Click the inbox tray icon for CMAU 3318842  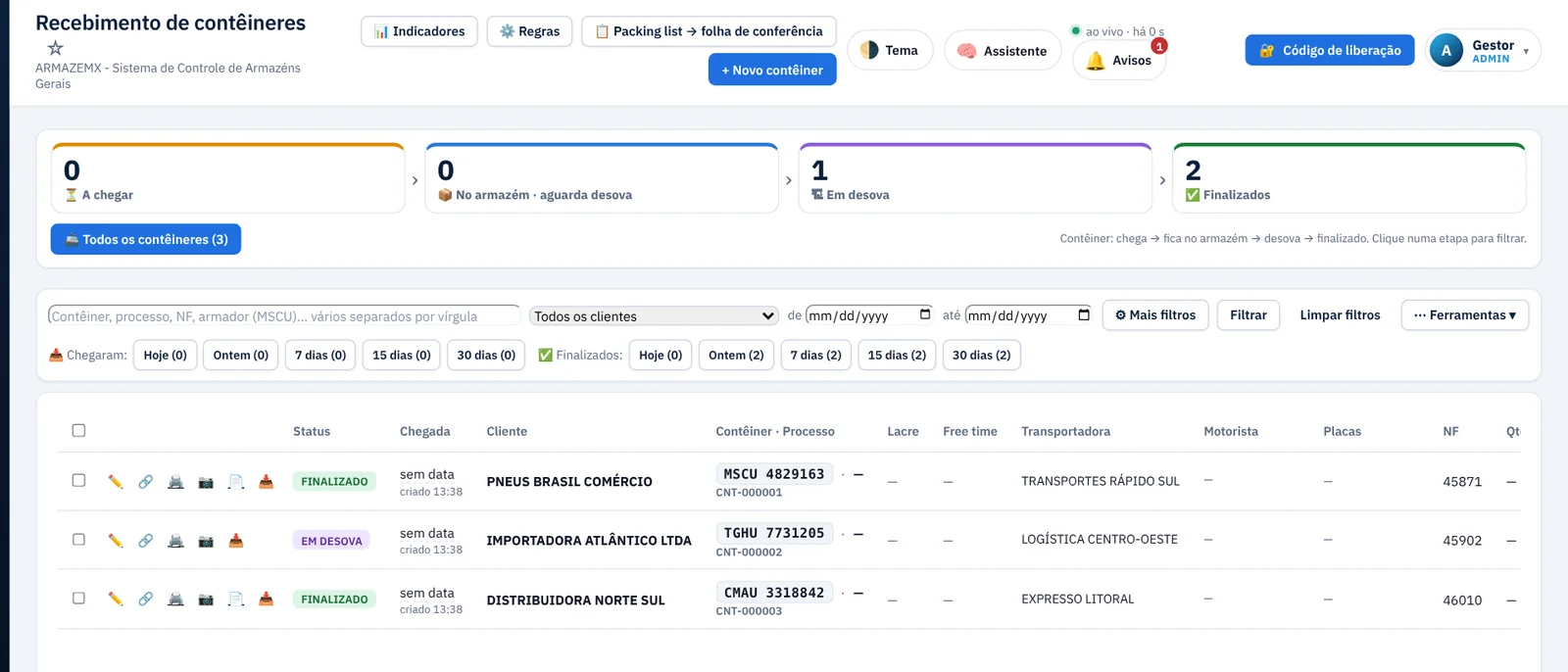266,600
